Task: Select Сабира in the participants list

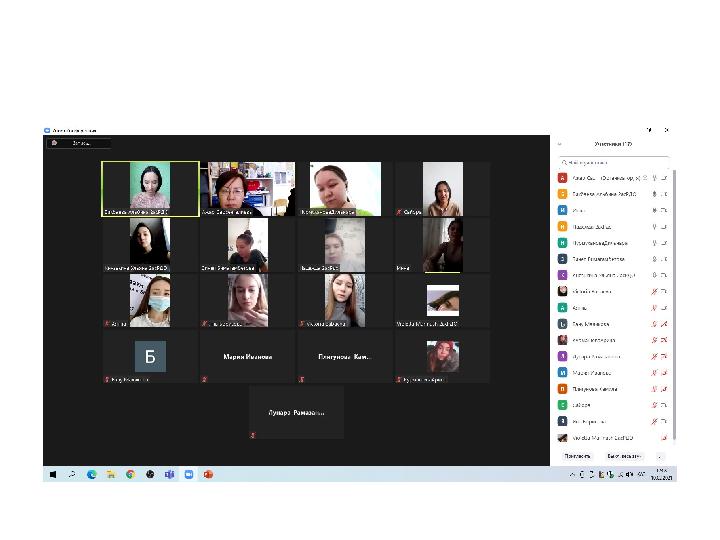Action: pyautogui.click(x=613, y=405)
